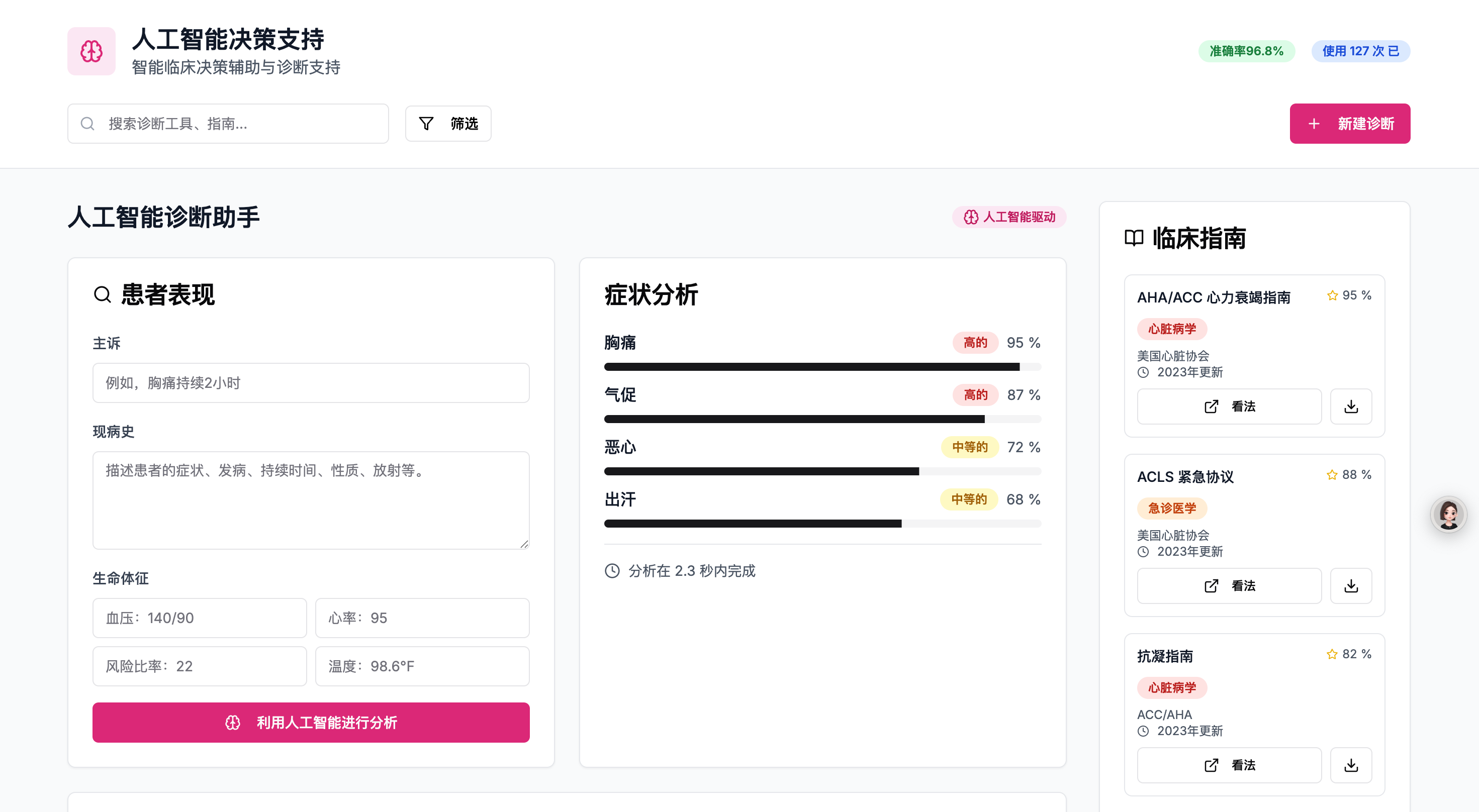
Task: Click the 现病史 description textarea
Action: [311, 499]
